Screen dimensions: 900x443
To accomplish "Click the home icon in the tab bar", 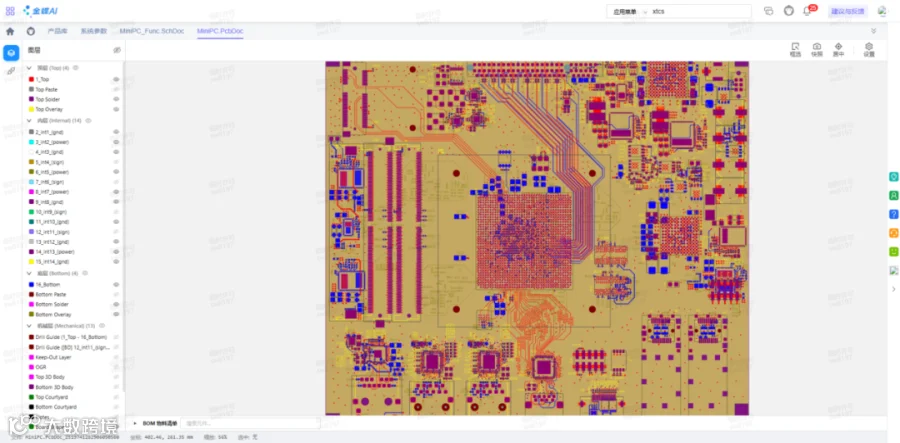I will coord(10,31).
